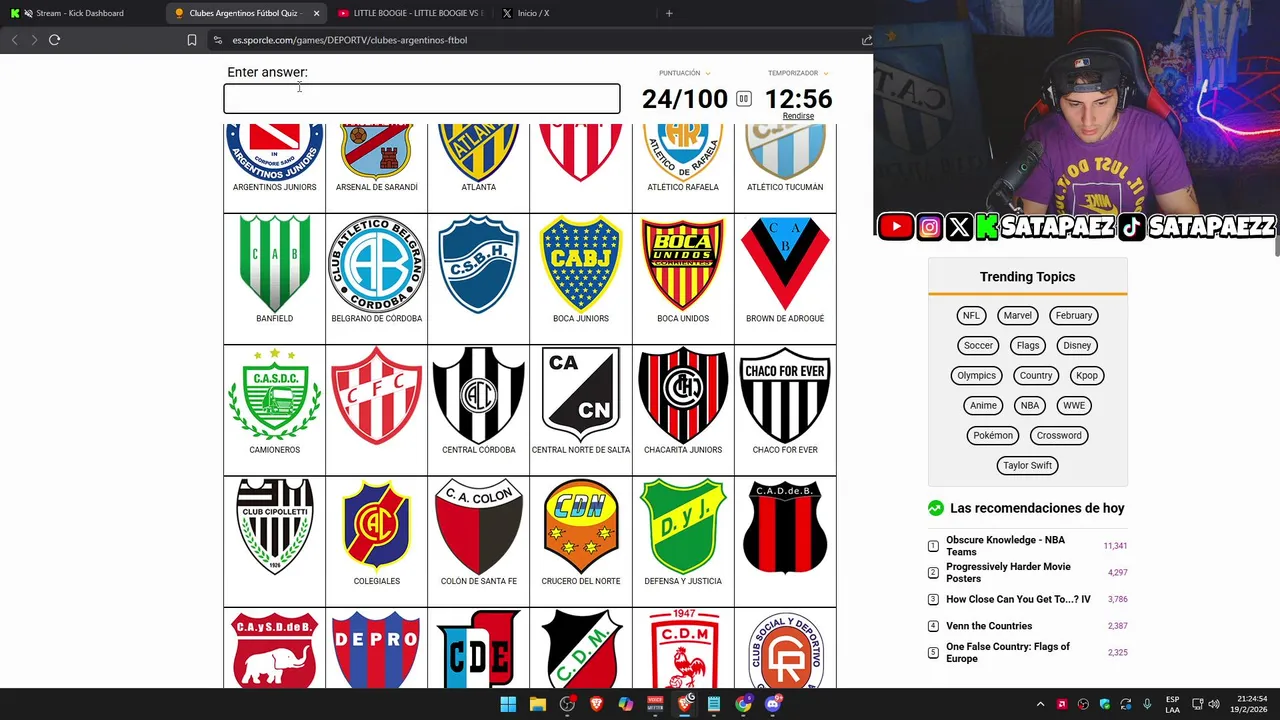Click the Boca Unidos crest

click(x=683, y=264)
